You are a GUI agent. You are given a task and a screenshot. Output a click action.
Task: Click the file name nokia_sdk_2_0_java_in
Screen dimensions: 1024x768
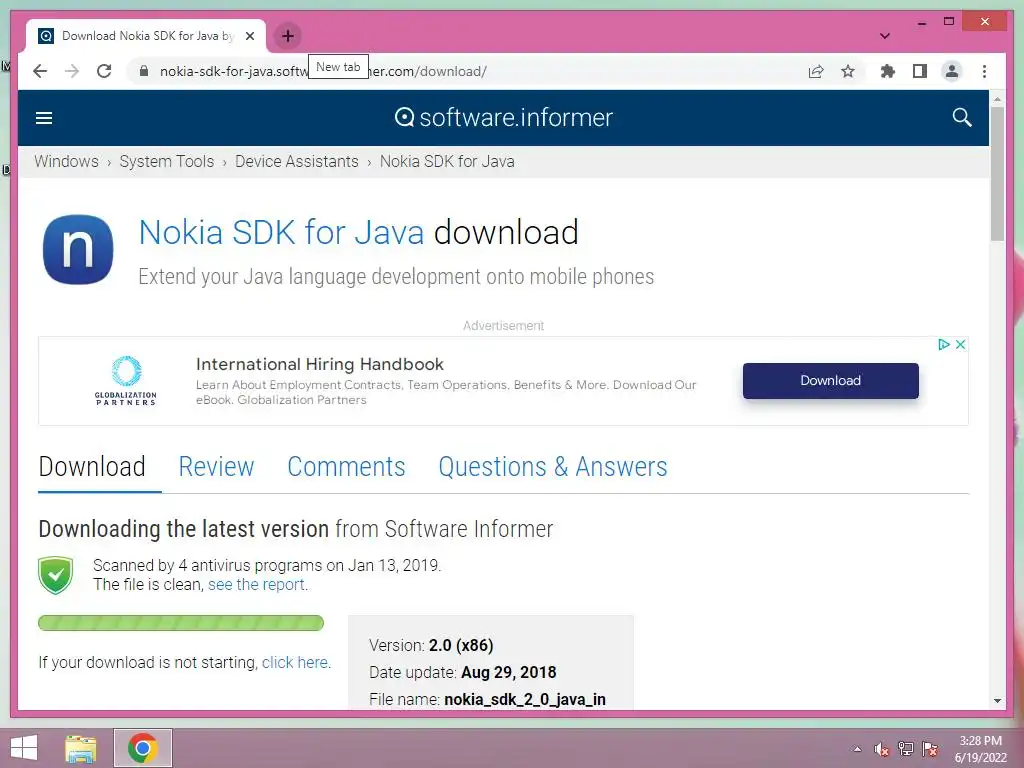click(524, 699)
